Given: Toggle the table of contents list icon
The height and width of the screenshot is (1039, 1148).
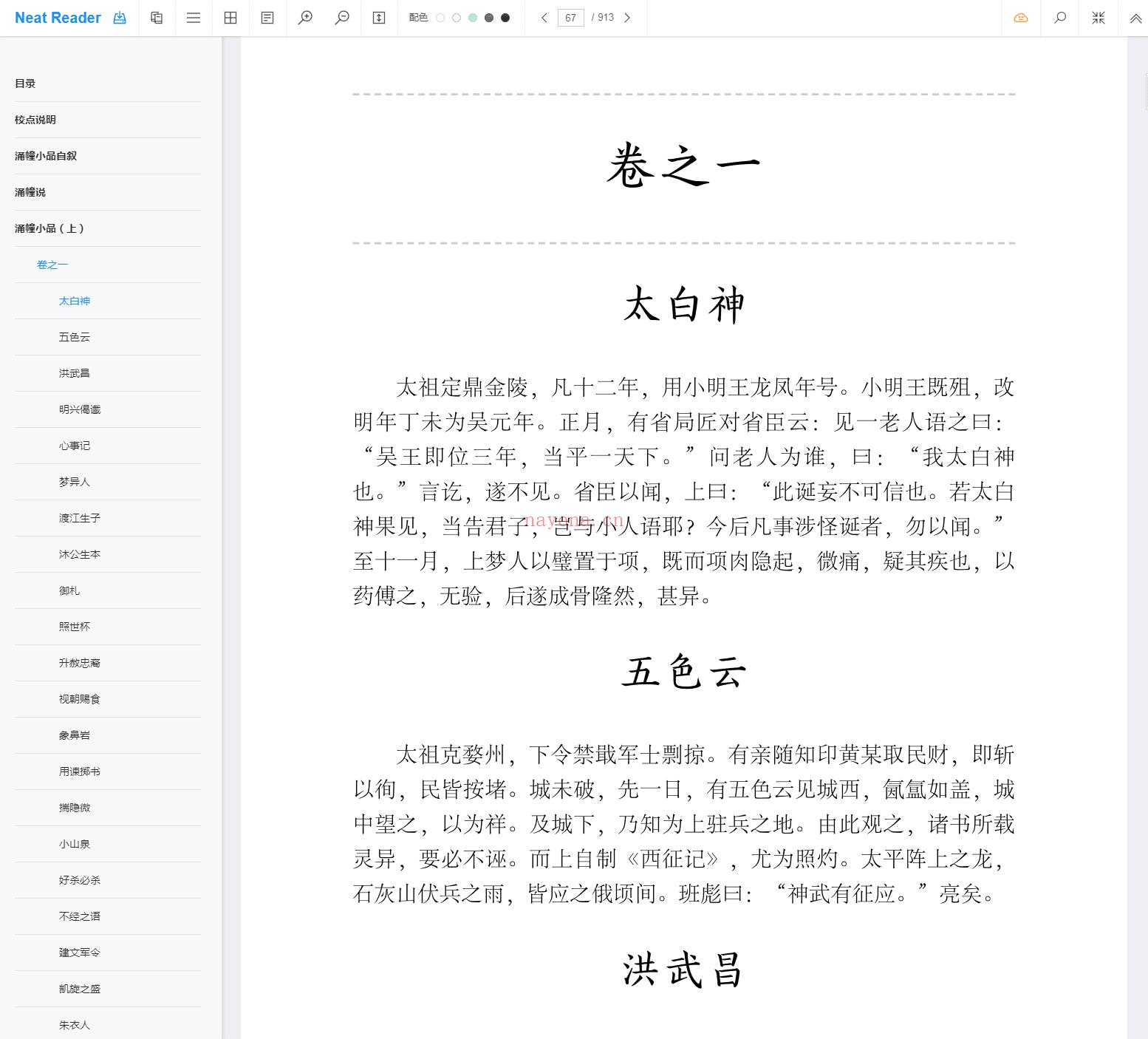Looking at the screenshot, I should (x=194, y=18).
